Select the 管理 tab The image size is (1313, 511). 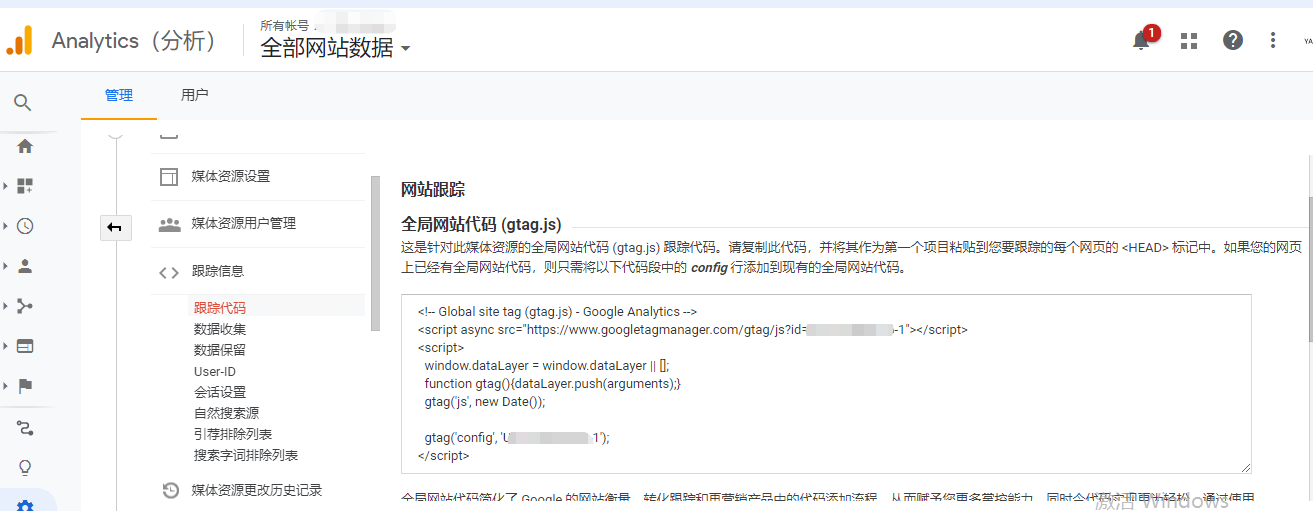tap(118, 95)
